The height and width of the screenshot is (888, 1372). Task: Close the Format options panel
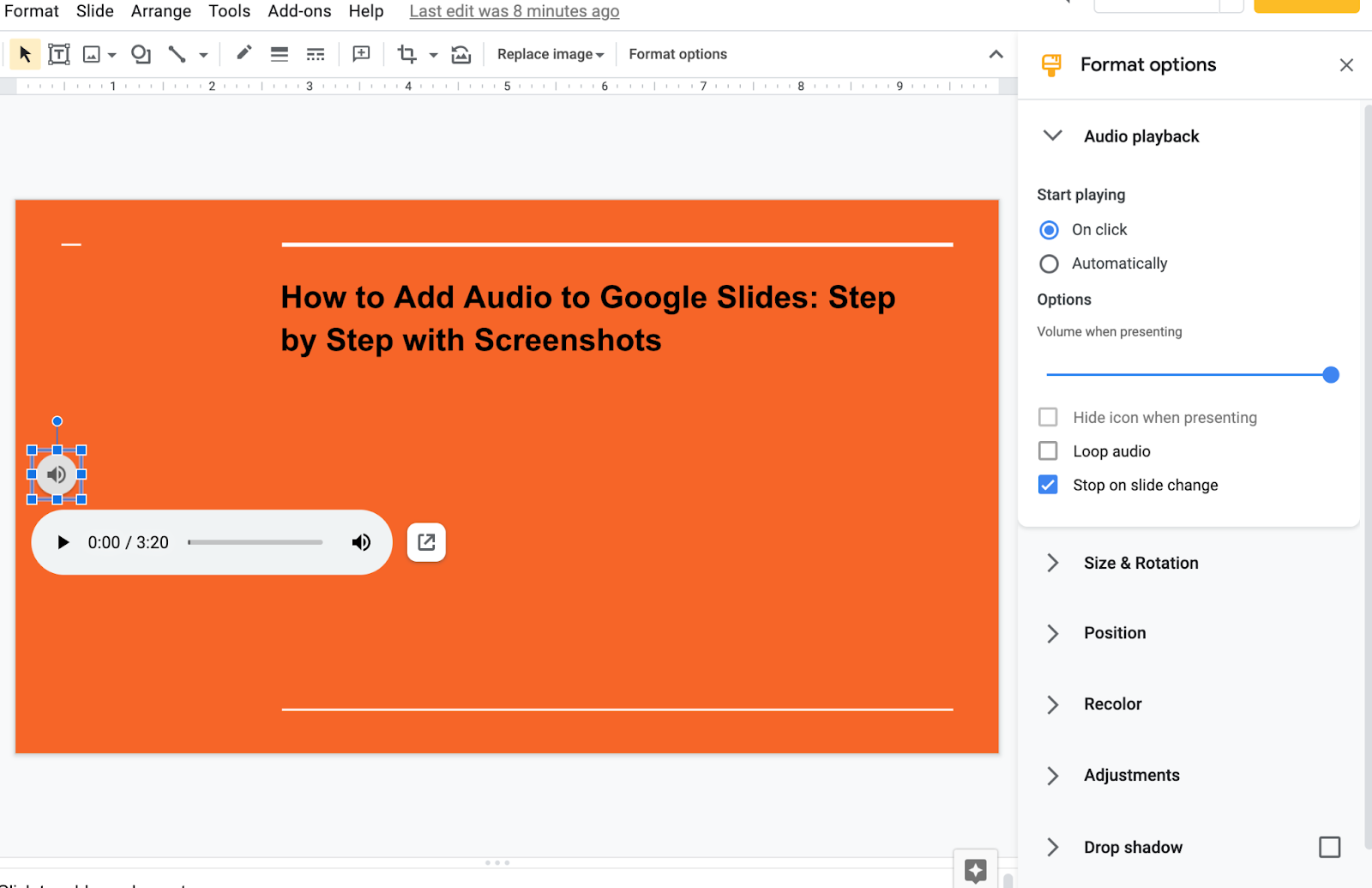(1345, 64)
